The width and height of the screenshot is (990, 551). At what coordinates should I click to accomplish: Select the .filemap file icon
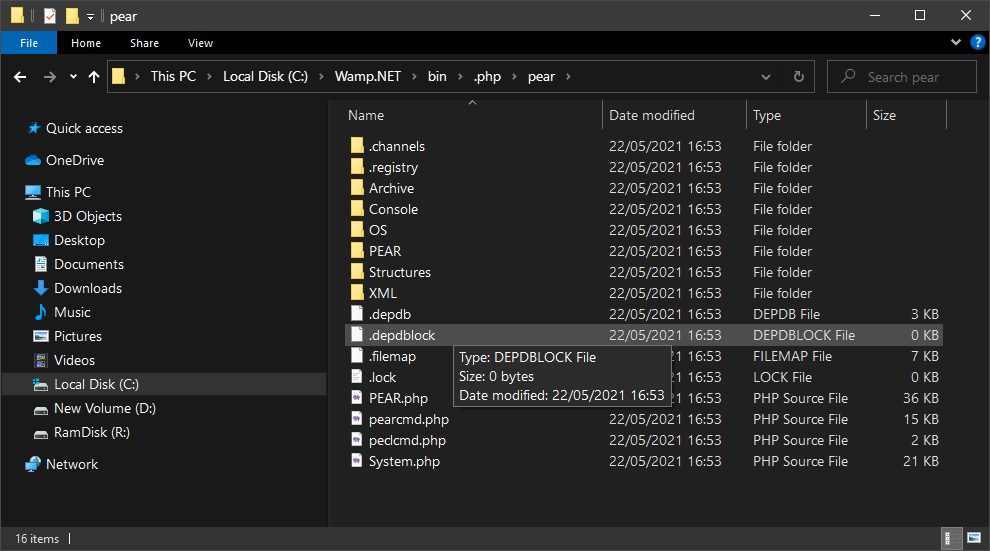(357, 356)
